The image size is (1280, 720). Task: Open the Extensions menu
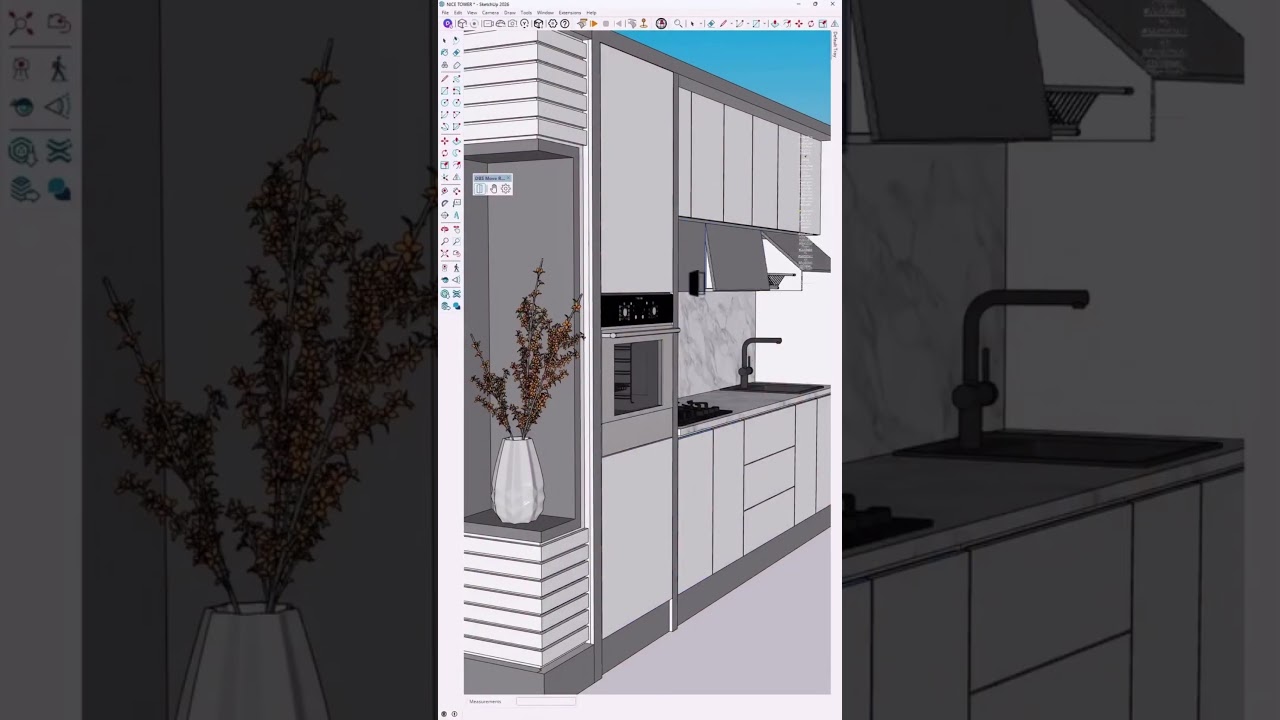click(570, 13)
